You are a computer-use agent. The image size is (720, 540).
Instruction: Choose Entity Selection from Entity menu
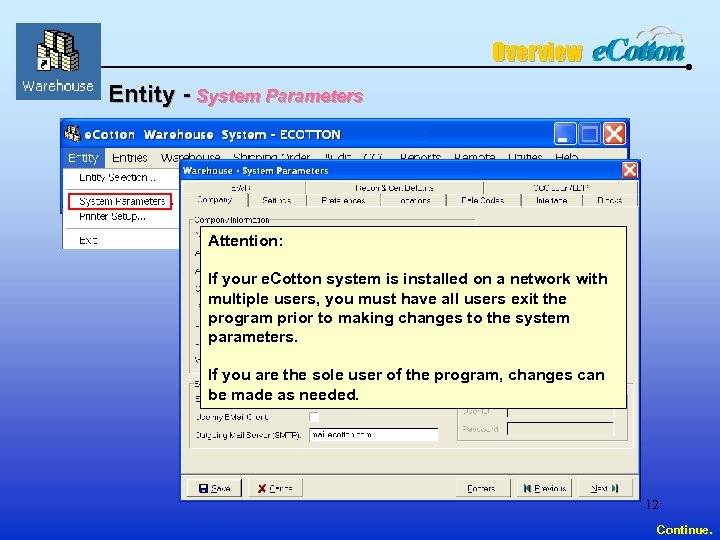click(118, 178)
